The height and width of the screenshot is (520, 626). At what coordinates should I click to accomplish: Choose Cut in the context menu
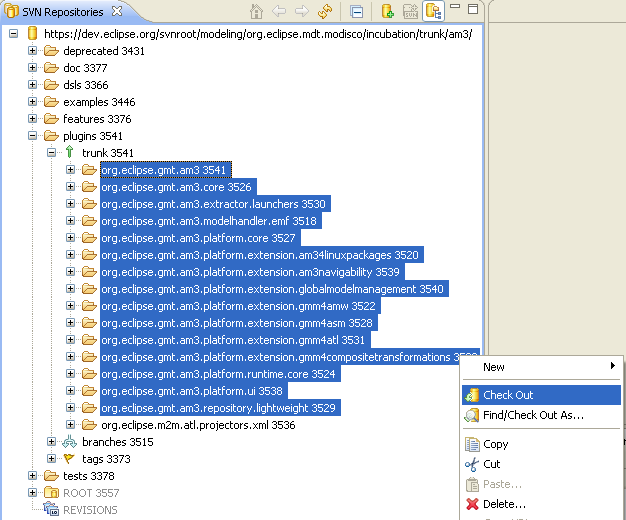(x=541, y=464)
